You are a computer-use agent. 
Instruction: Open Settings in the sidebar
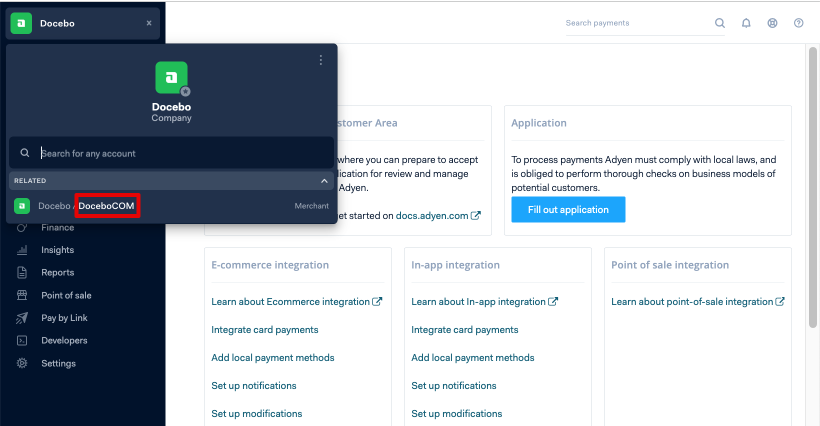[59, 363]
